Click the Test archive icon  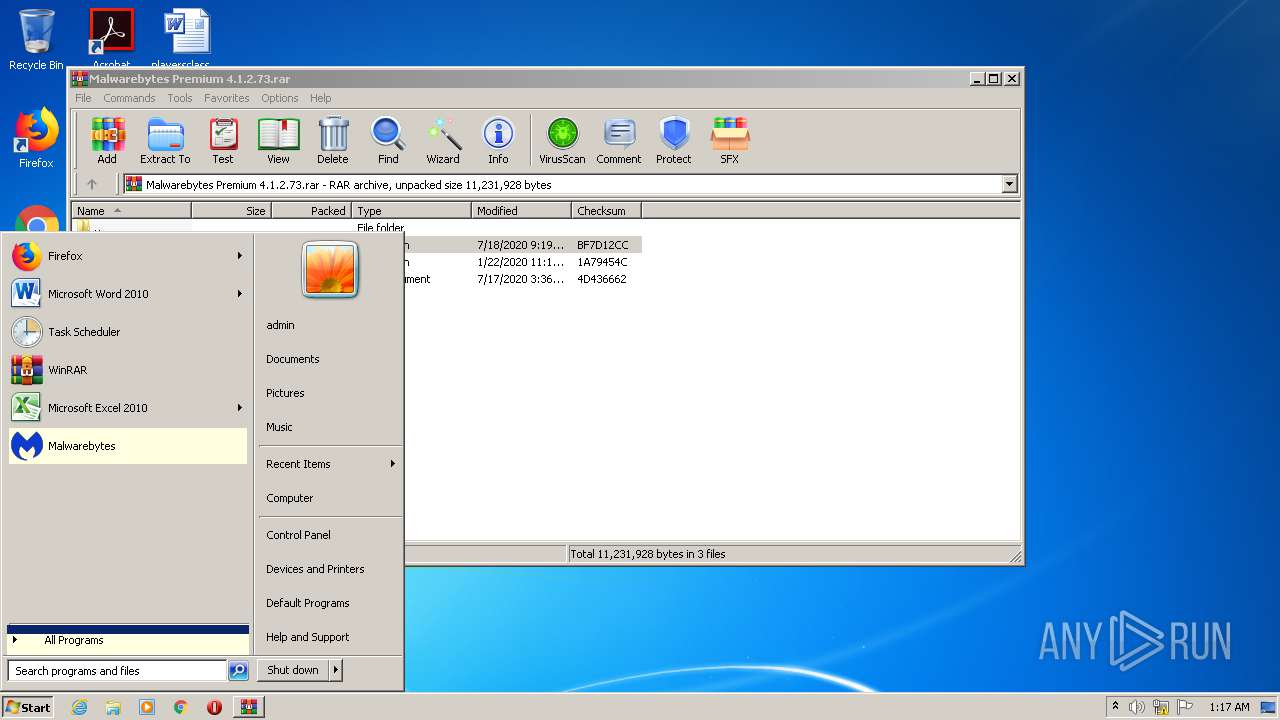pos(223,141)
